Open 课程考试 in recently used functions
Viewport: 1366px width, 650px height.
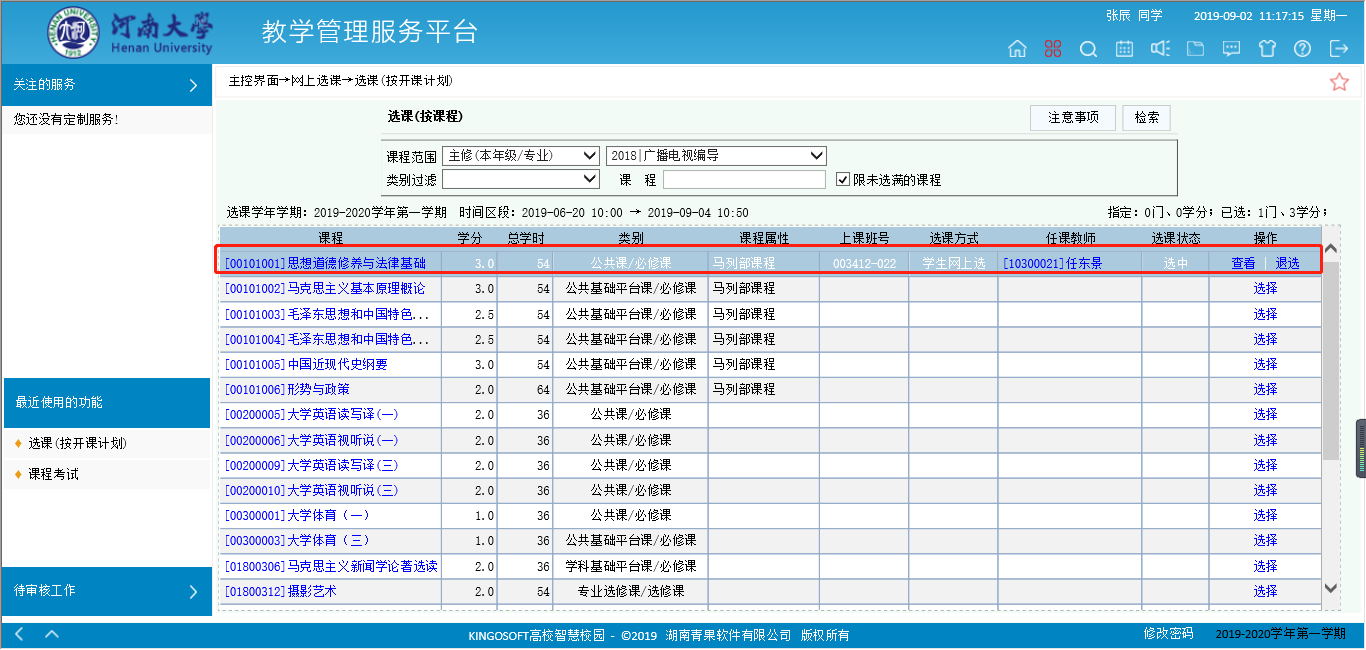pos(53,474)
